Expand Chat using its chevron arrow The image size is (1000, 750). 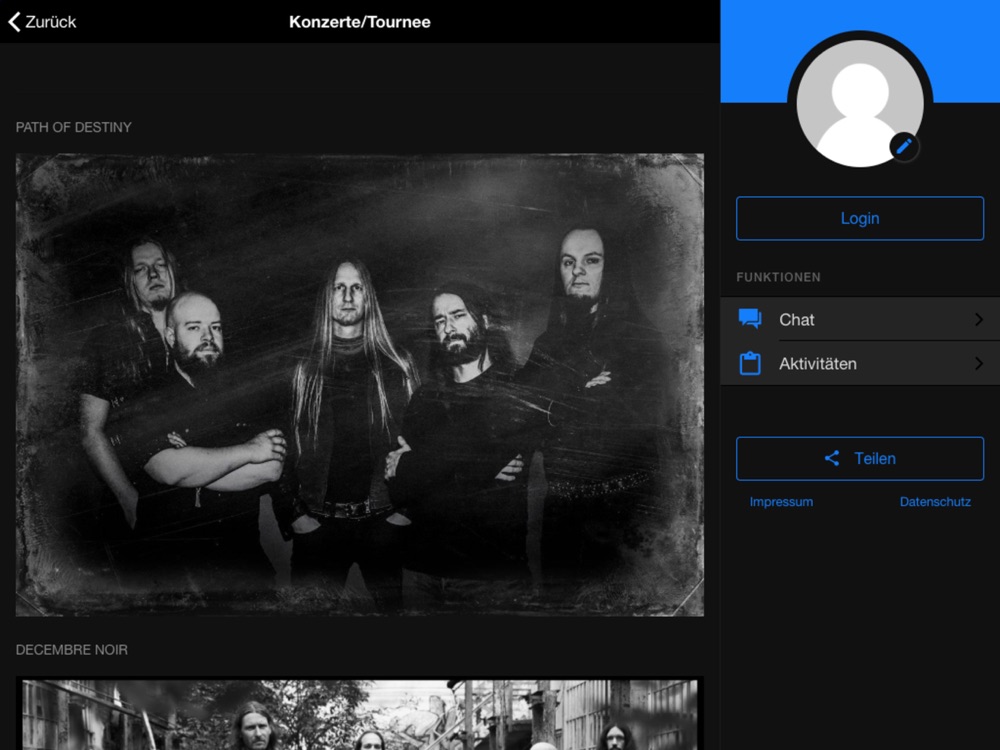pyautogui.click(x=979, y=319)
